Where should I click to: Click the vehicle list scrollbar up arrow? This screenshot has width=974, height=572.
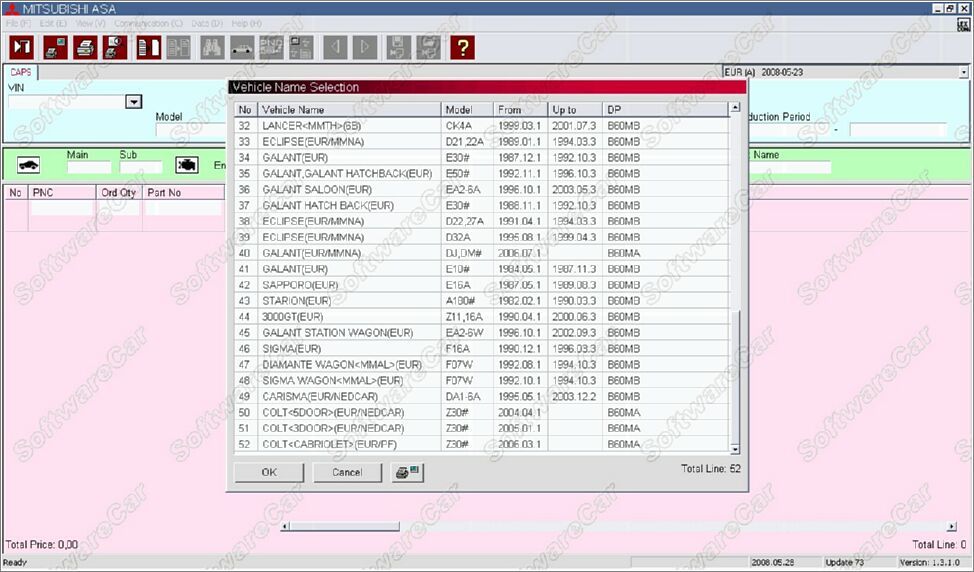click(735, 107)
